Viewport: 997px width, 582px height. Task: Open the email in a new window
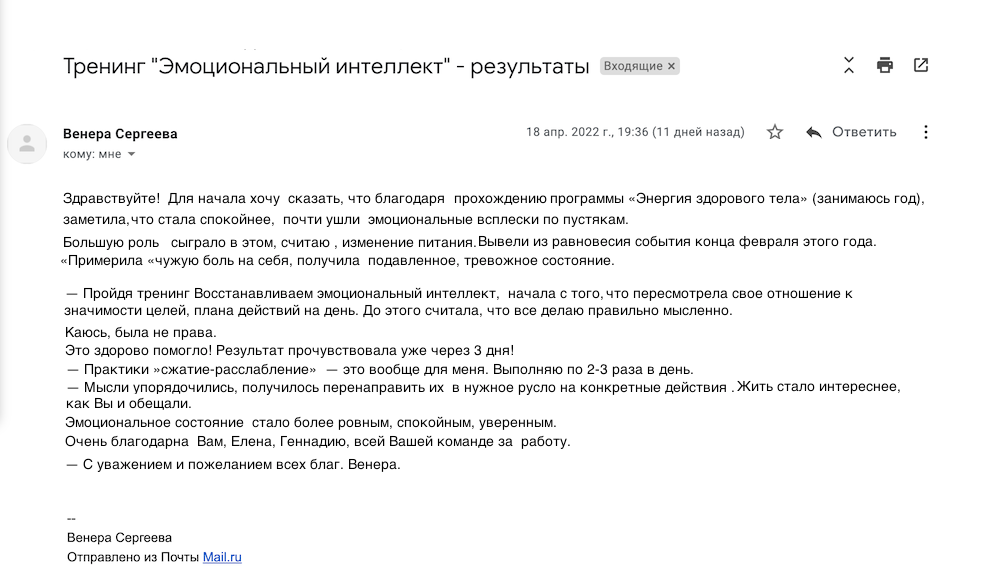[x=921, y=65]
